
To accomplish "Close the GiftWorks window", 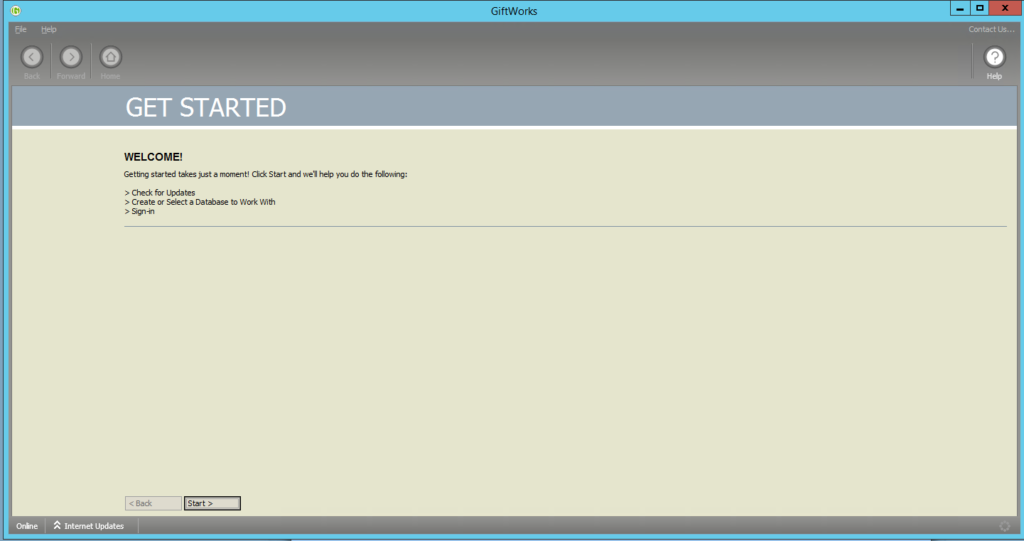I will [x=1005, y=8].
